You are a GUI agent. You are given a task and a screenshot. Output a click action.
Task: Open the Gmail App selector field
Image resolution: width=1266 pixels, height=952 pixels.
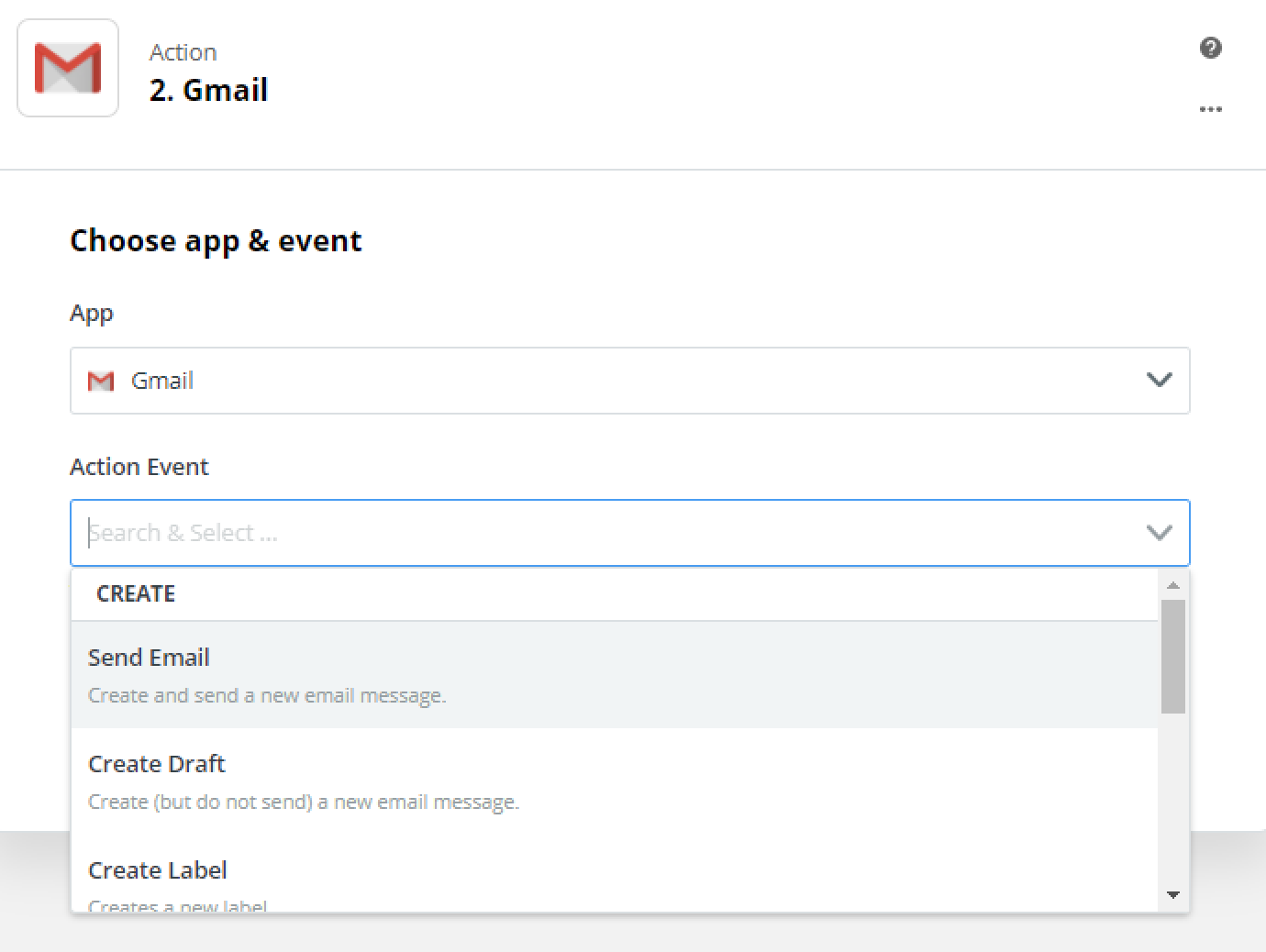coord(630,381)
